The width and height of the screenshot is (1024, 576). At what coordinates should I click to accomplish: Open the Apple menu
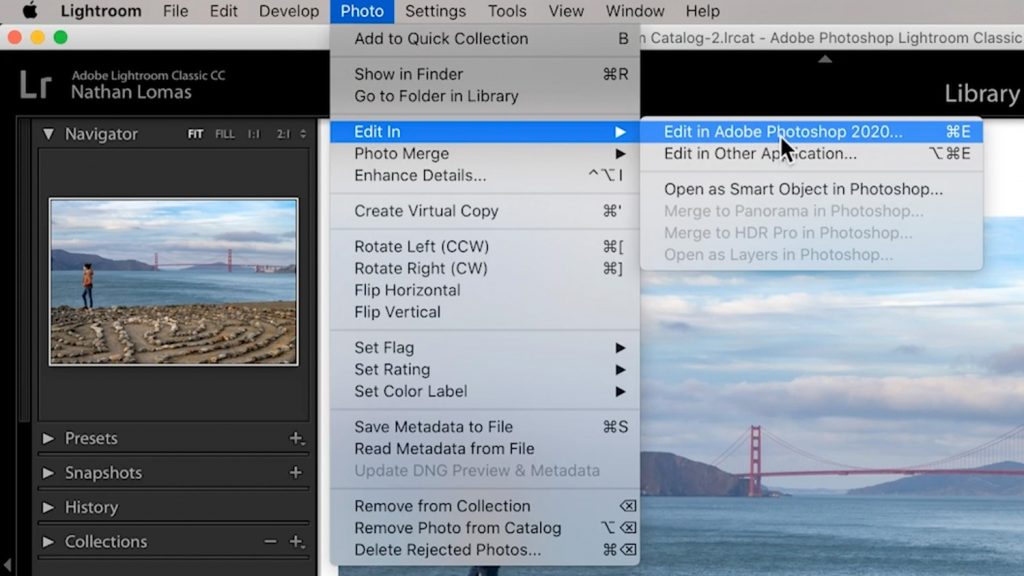click(30, 11)
